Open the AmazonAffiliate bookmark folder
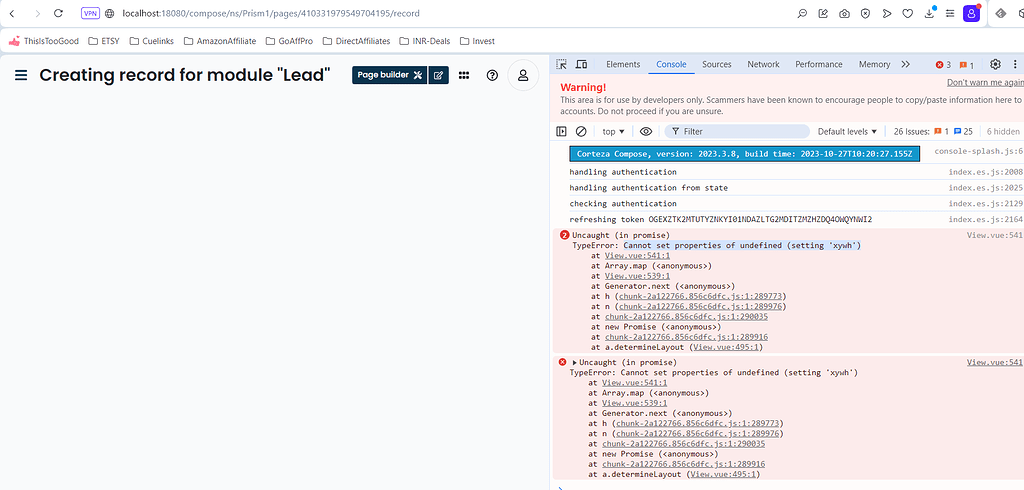 tap(220, 41)
